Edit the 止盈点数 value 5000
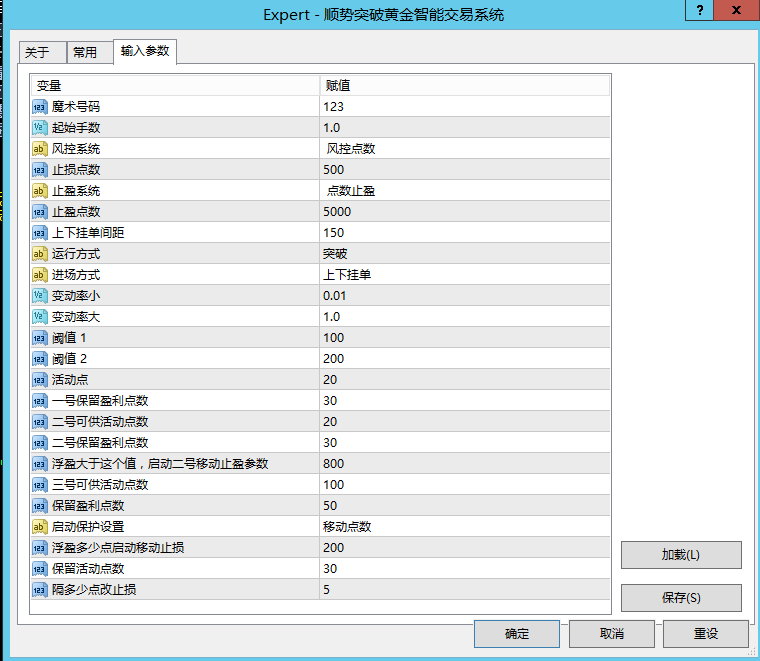The image size is (760, 661). 465,212
